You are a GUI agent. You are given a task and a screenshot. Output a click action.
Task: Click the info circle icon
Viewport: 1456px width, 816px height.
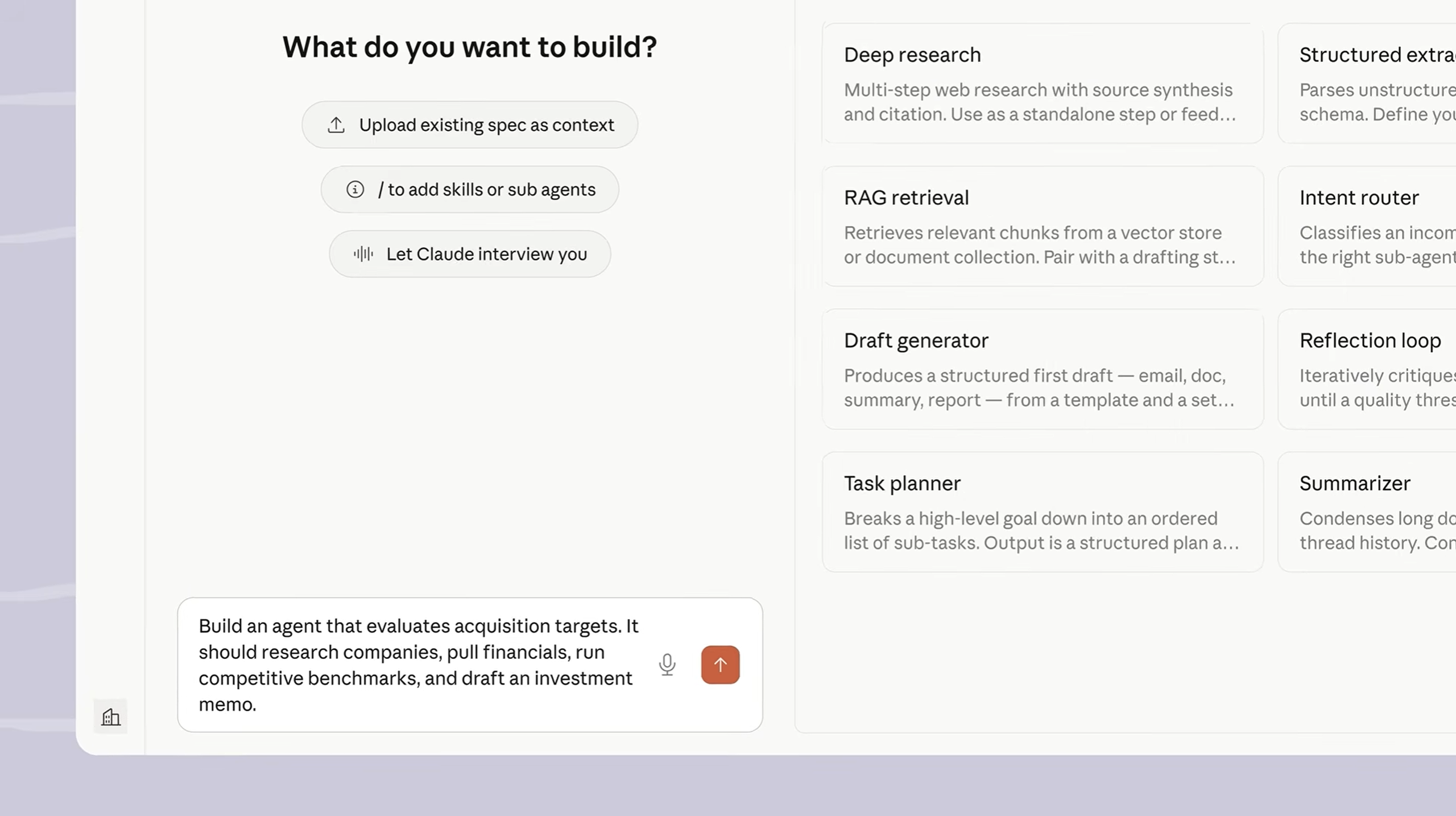point(355,189)
